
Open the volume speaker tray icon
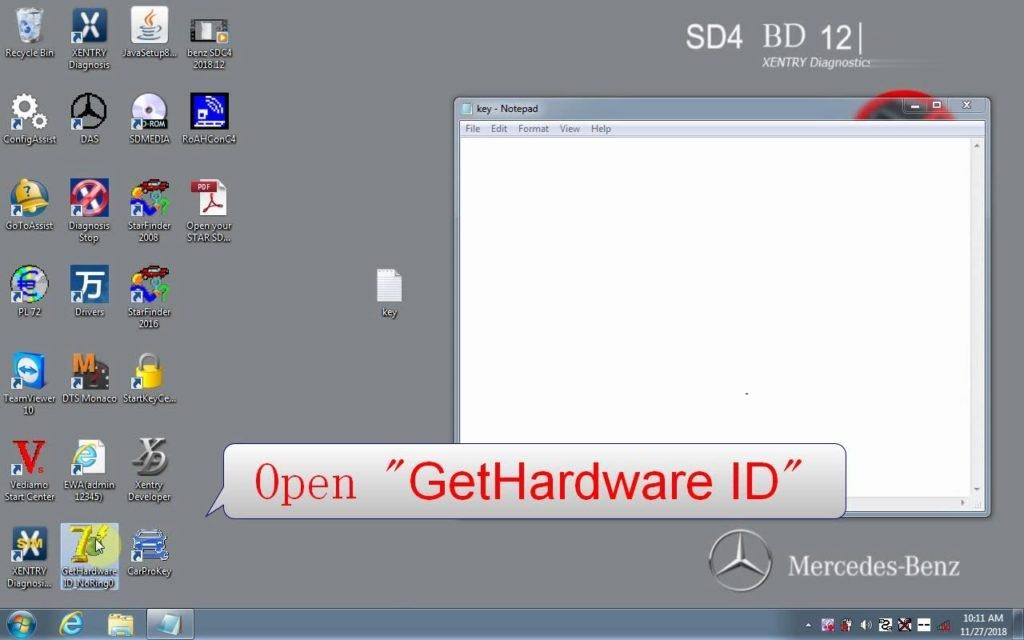coord(865,625)
